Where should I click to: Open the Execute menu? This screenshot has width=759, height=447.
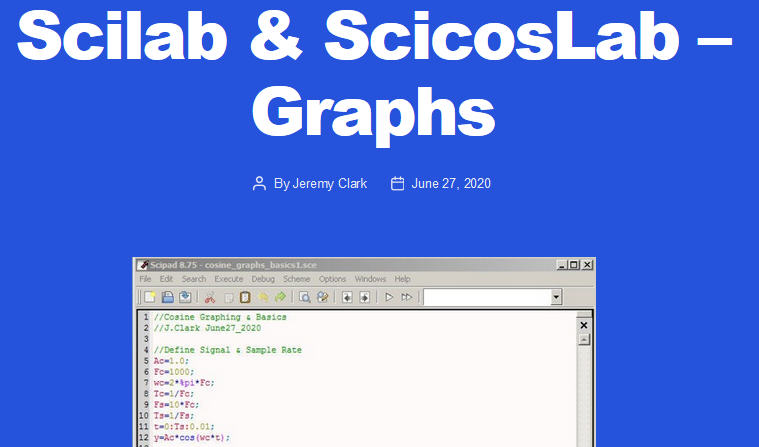(228, 279)
